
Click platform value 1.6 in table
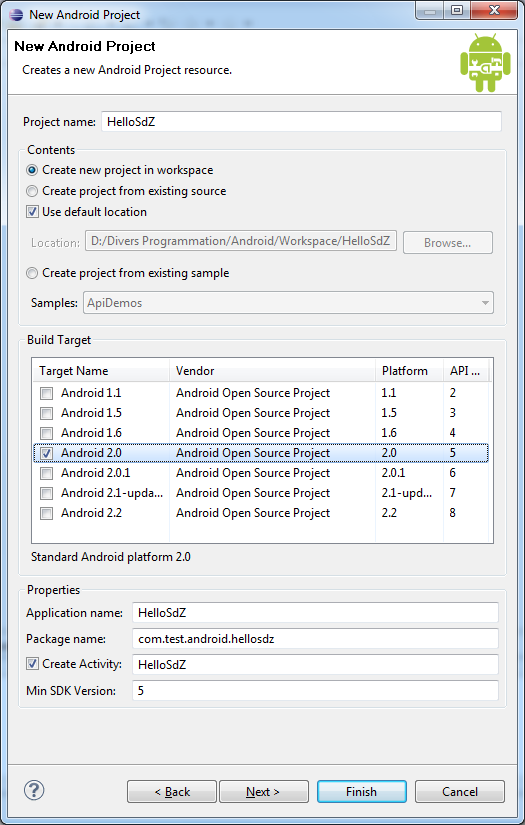coord(389,433)
